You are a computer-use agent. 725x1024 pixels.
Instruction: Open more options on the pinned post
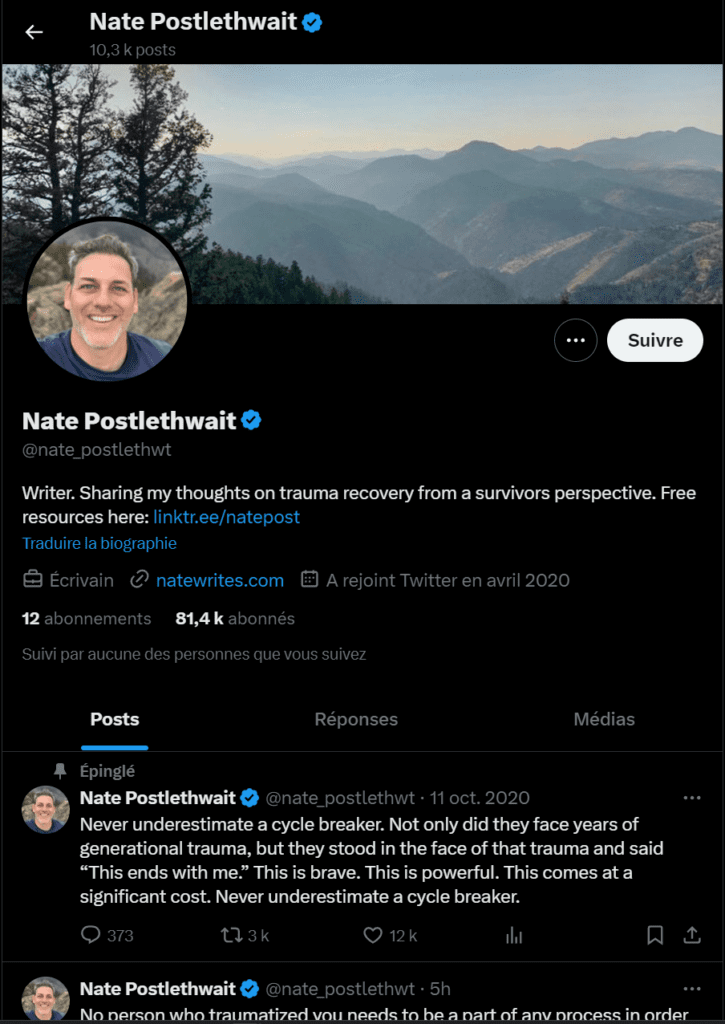tap(691, 797)
